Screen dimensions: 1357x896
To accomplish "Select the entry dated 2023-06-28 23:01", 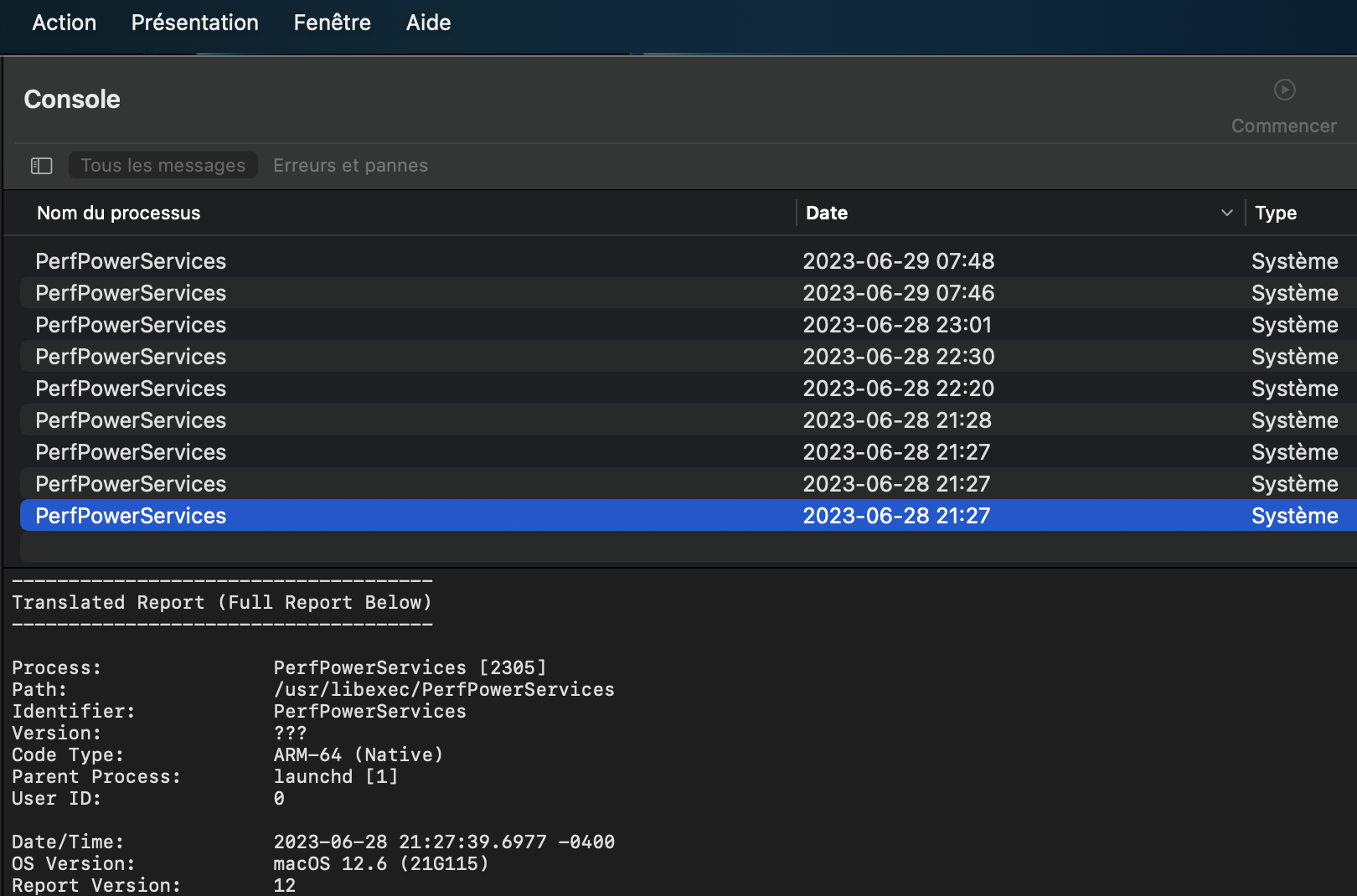I will [x=689, y=325].
